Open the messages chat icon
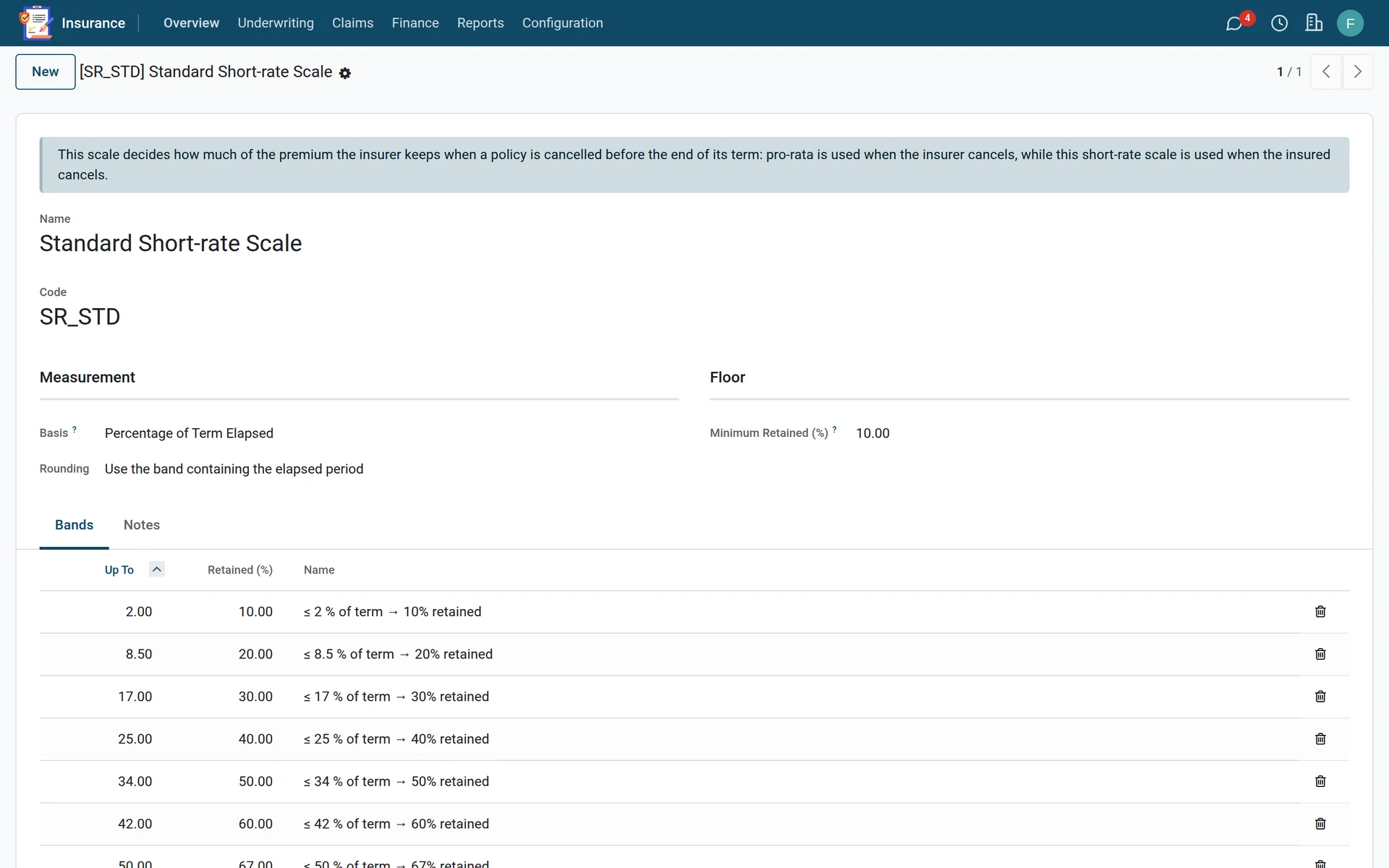This screenshot has height=868, width=1389. pyautogui.click(x=1234, y=23)
